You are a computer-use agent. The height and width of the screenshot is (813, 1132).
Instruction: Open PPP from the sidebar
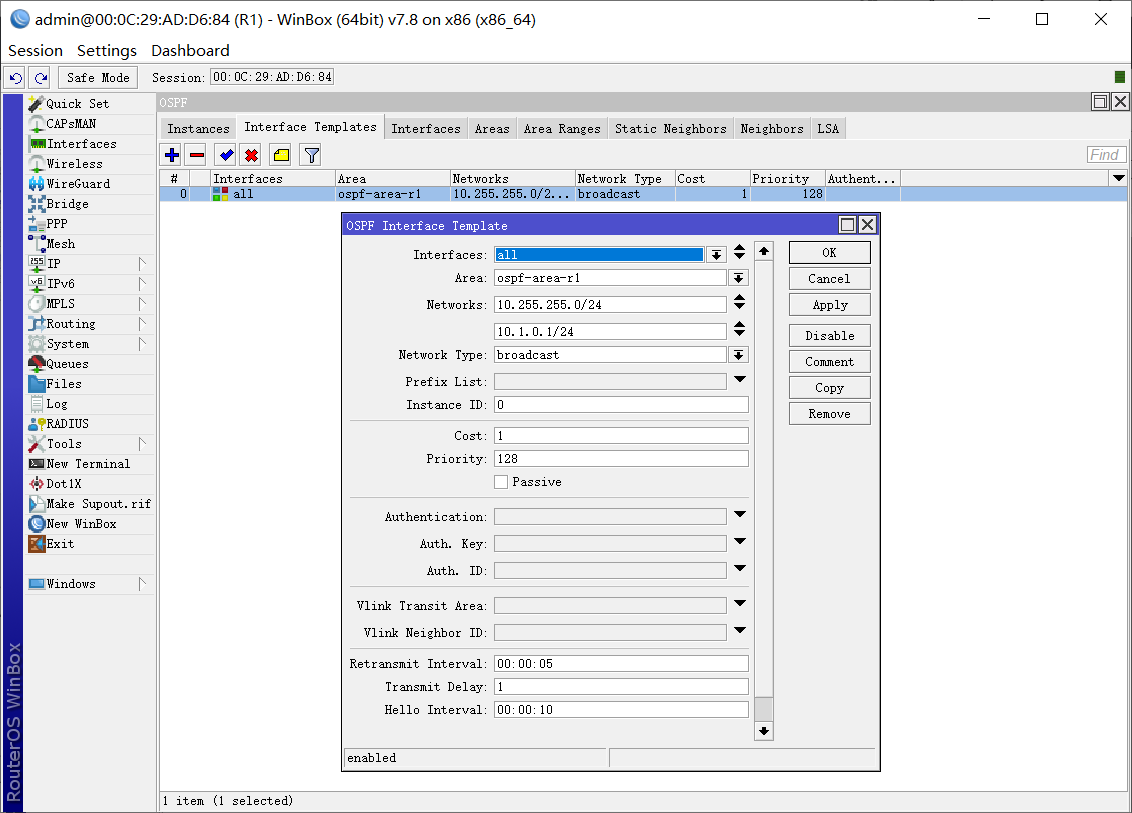coord(91,224)
